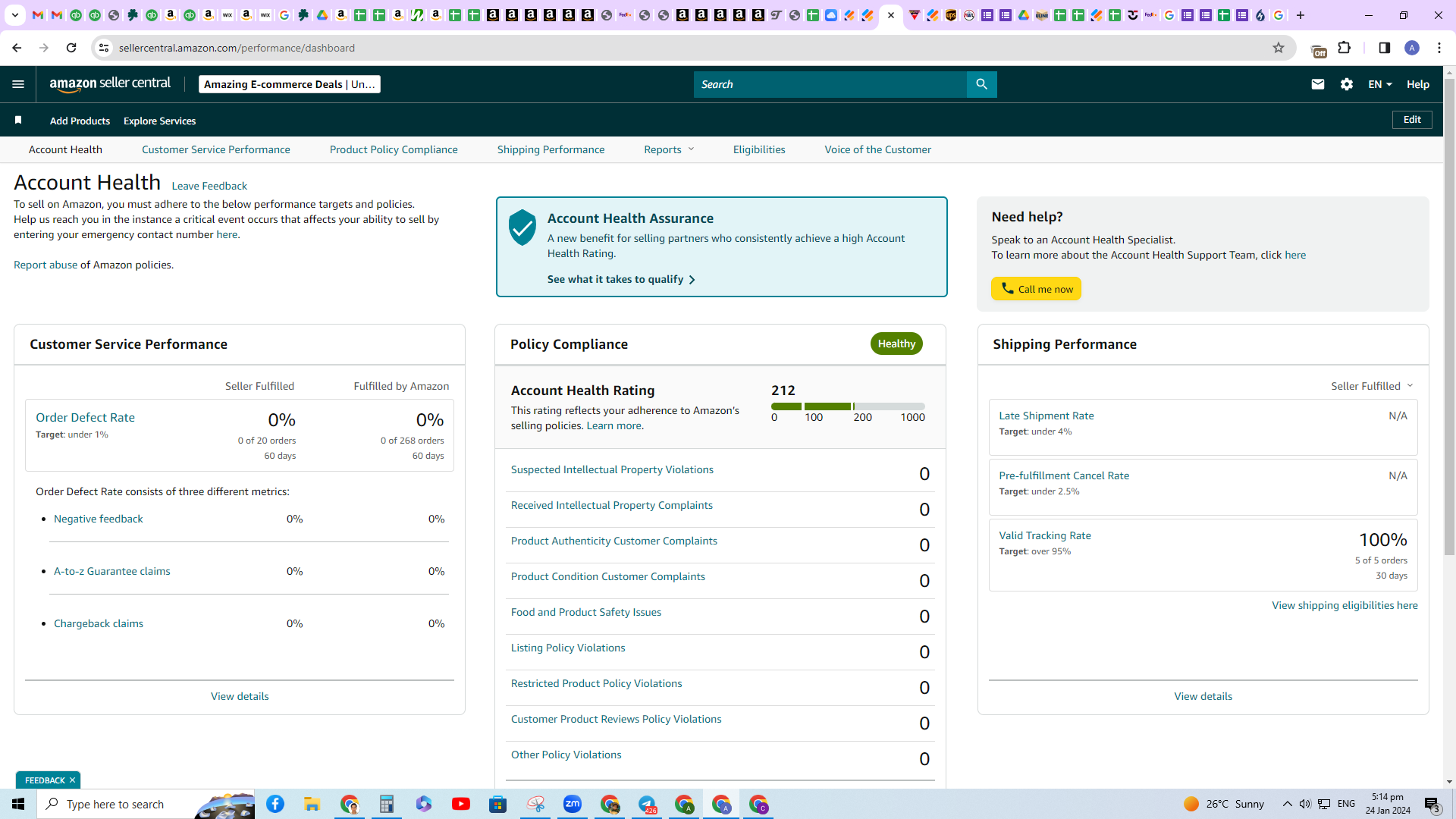Open the Amazing E-commerce Deals account switcher

(x=290, y=84)
